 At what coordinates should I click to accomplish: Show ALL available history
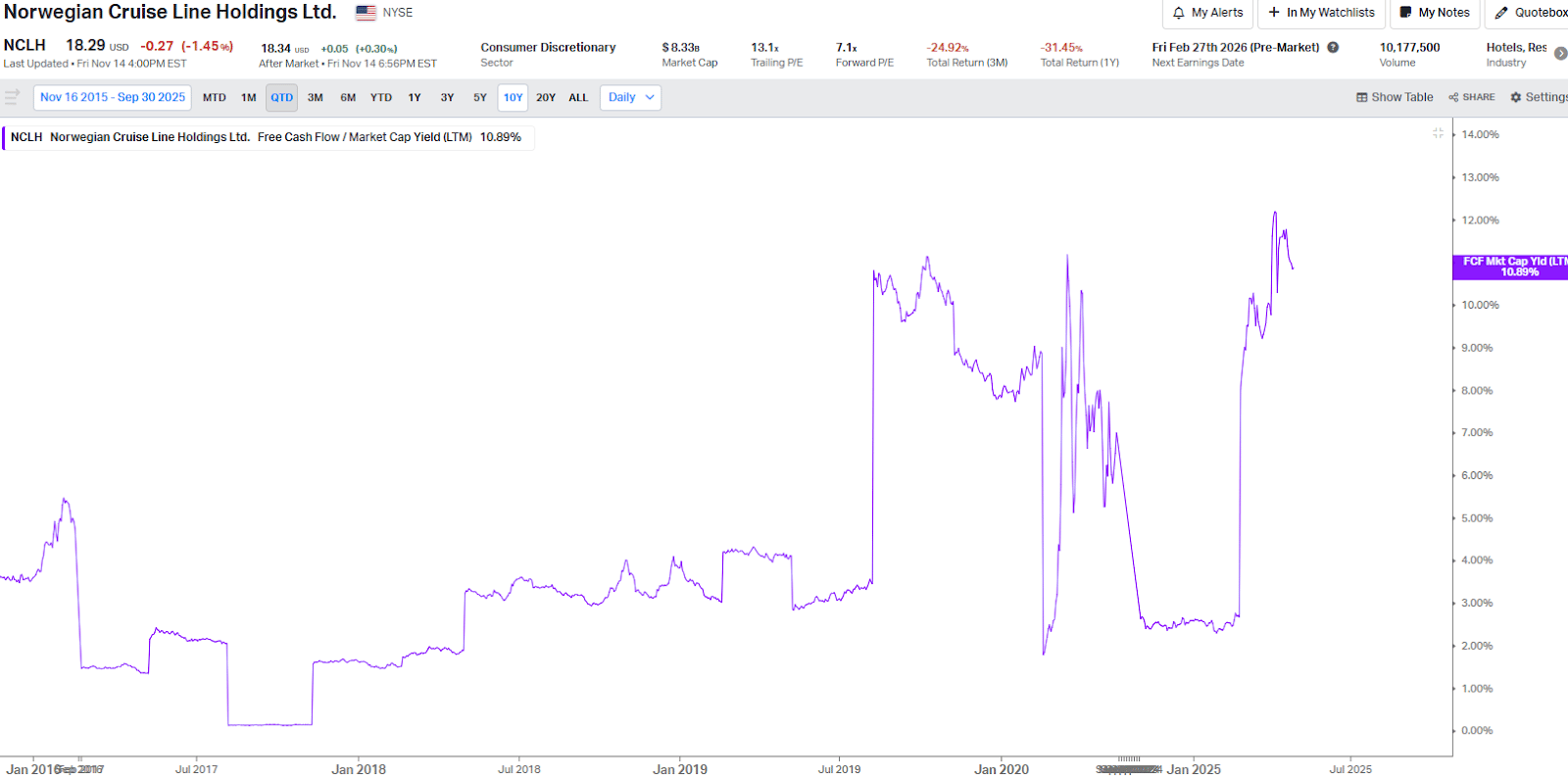coord(578,98)
